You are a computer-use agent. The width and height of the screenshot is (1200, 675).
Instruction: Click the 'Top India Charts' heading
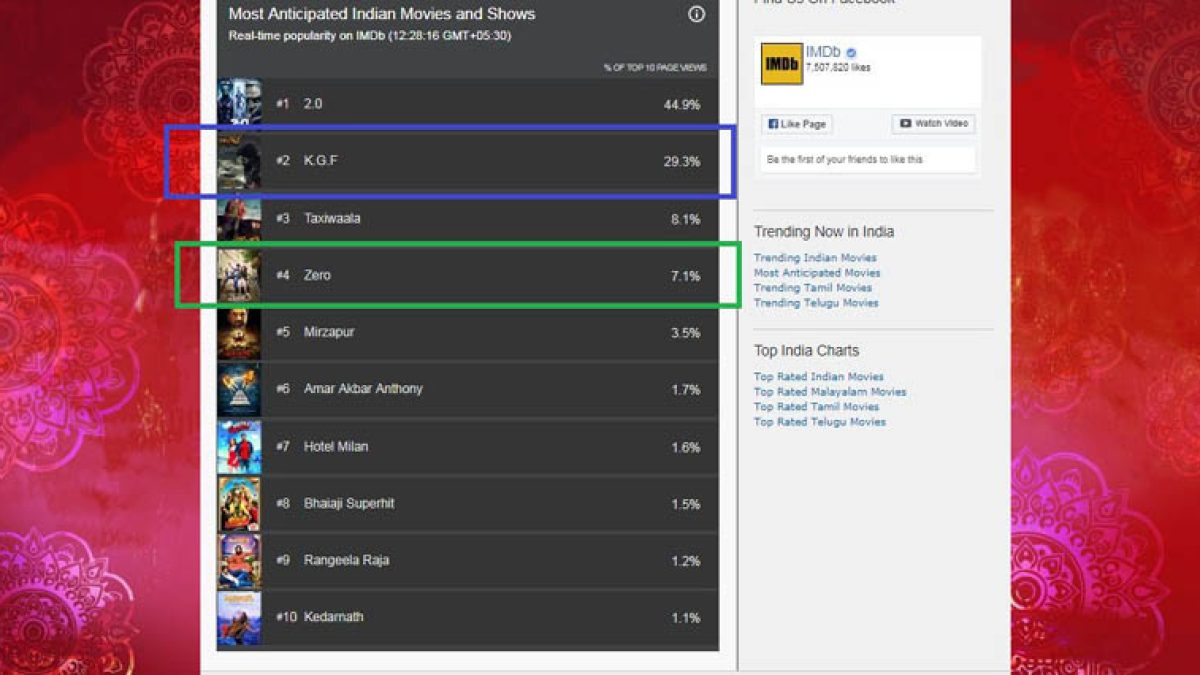[x=806, y=351]
